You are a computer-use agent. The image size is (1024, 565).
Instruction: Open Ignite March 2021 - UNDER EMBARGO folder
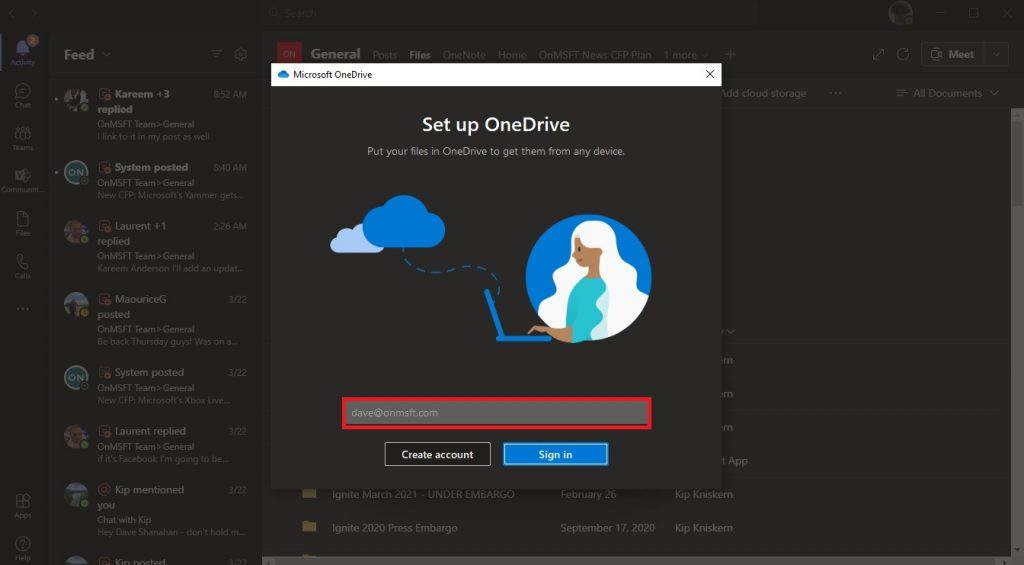(423, 494)
